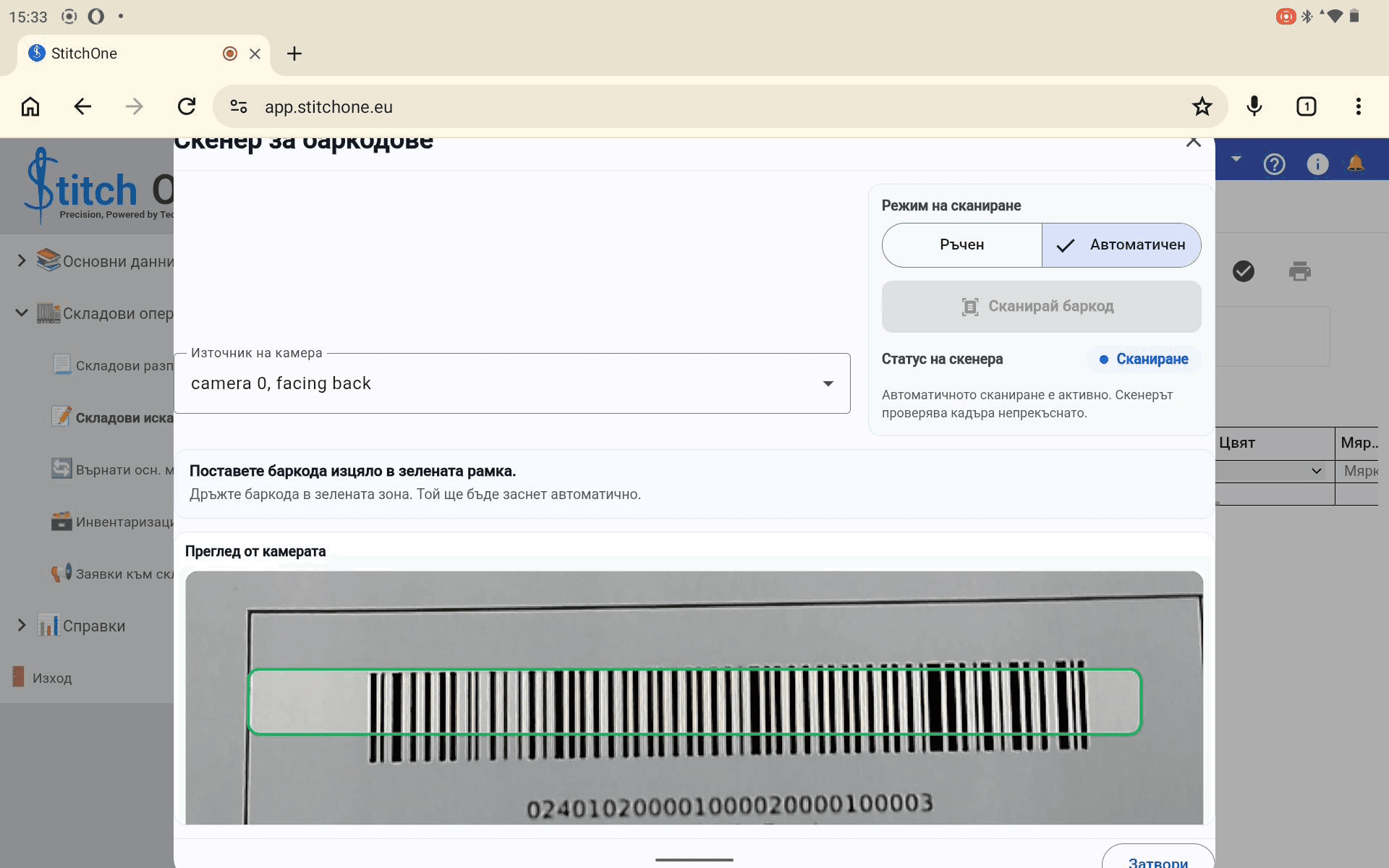1389x868 pixels.
Task: Open tab switcher showing 1 tab
Action: [x=1307, y=107]
